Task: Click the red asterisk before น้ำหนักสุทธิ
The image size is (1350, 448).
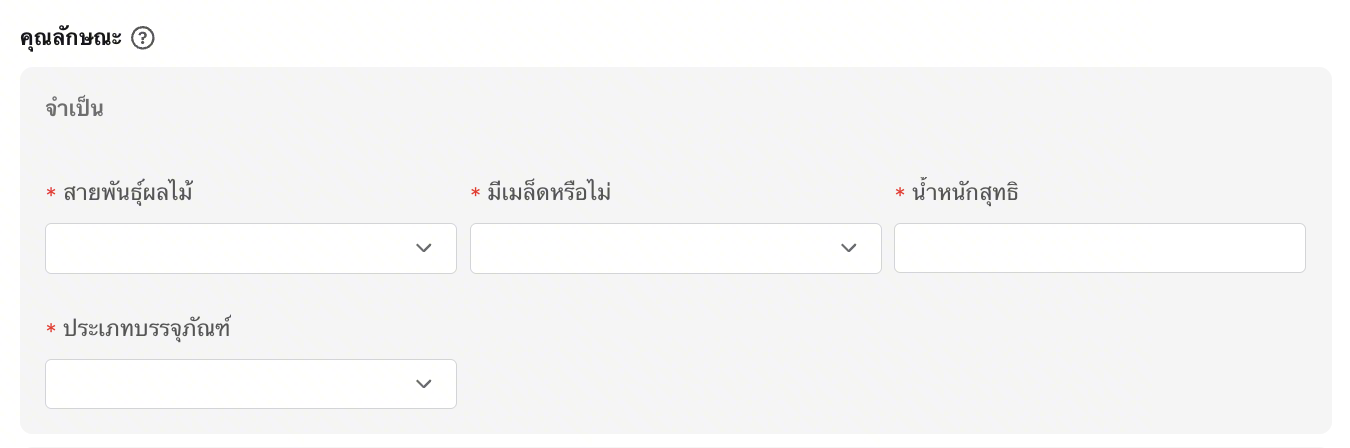Action: pos(900,194)
